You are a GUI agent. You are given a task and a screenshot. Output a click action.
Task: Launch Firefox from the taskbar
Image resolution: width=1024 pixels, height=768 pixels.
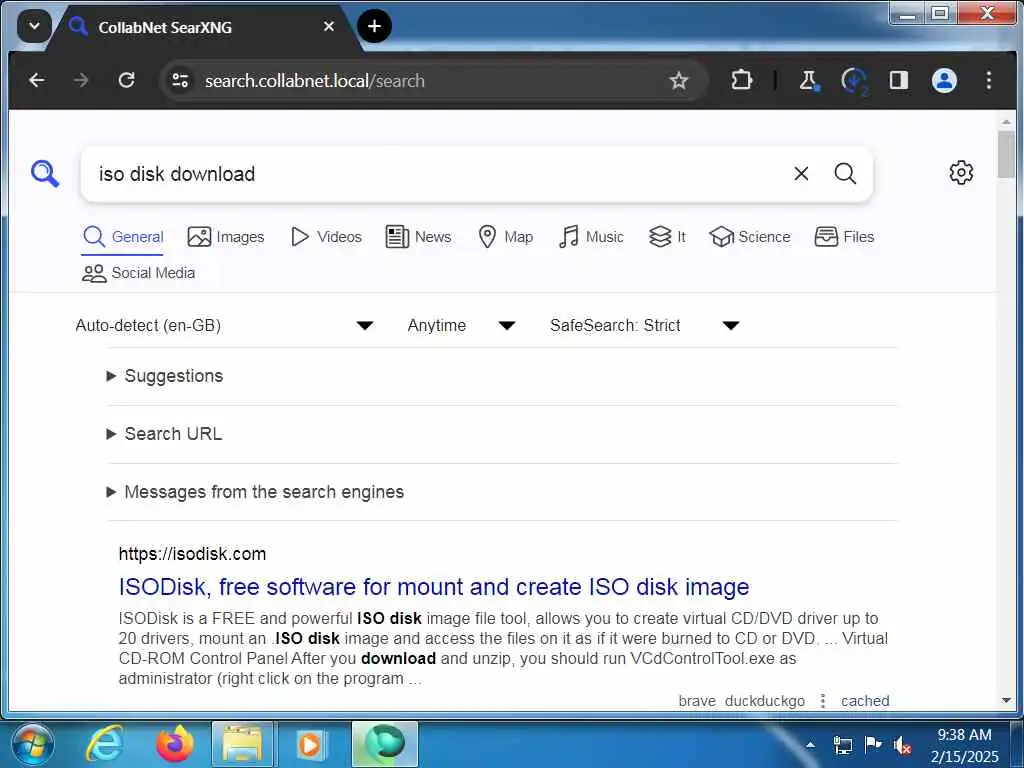(174, 744)
